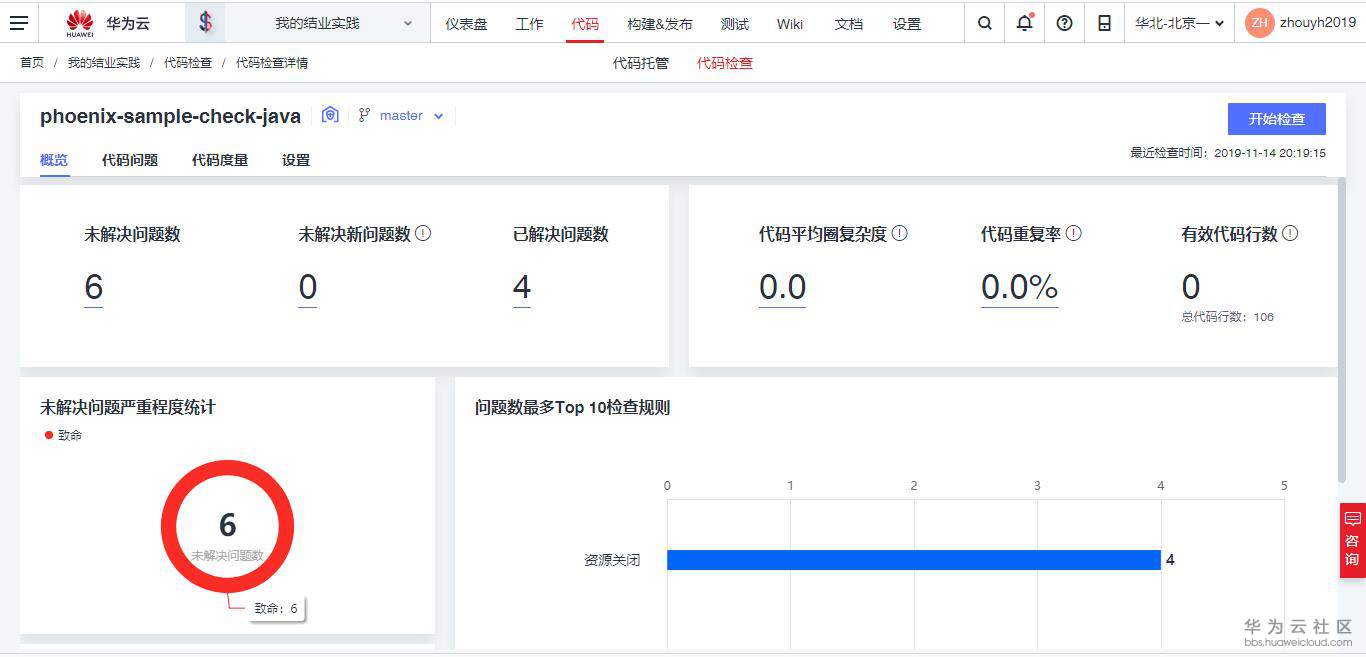Open the help question mark icon
Viewport: 1366px width, 657px height.
click(x=1064, y=23)
